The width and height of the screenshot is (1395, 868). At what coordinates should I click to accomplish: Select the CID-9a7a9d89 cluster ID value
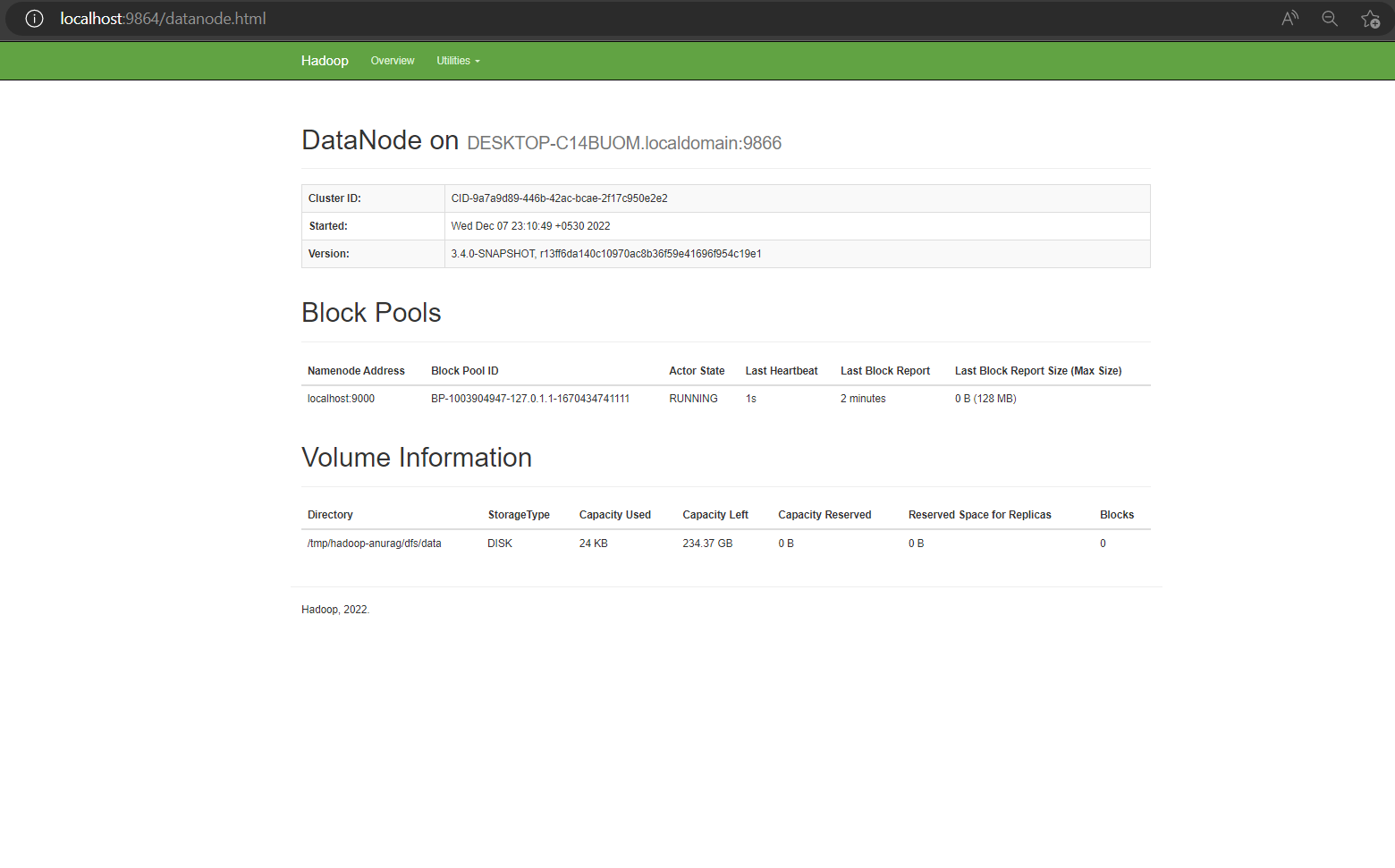(559, 198)
